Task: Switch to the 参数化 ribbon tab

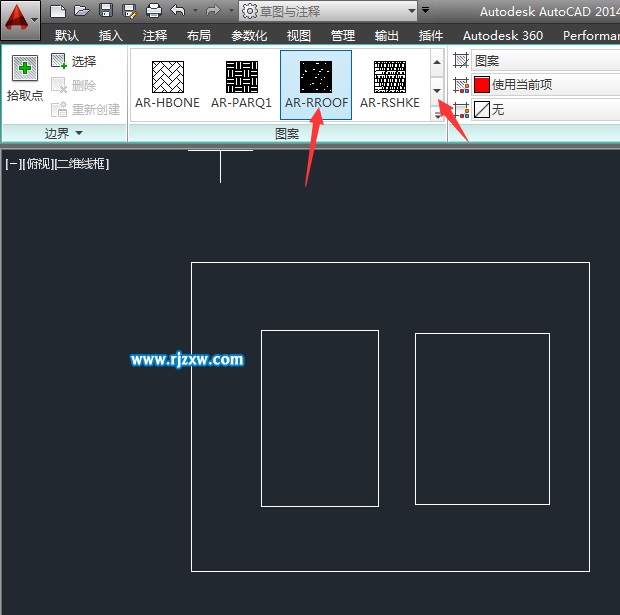Action: (249, 36)
